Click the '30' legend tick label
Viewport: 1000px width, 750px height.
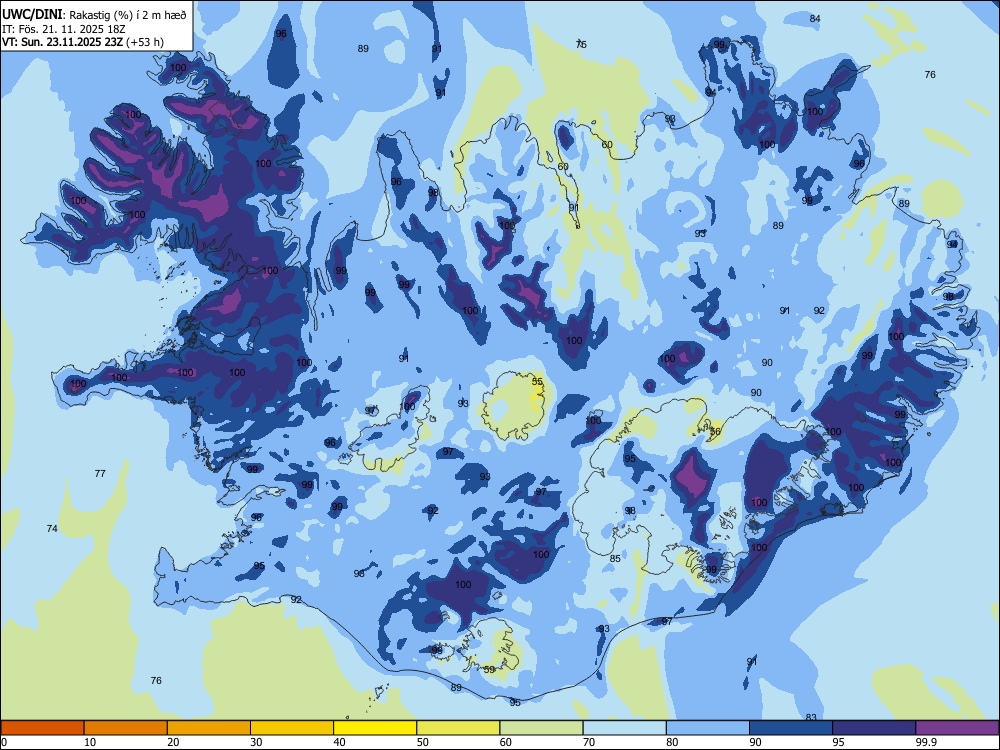pyautogui.click(x=256, y=742)
